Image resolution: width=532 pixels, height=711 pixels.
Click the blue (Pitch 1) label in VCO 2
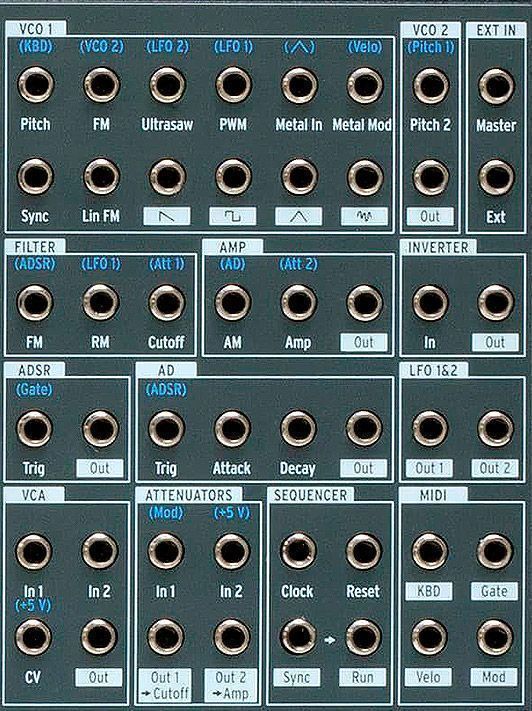click(430, 47)
